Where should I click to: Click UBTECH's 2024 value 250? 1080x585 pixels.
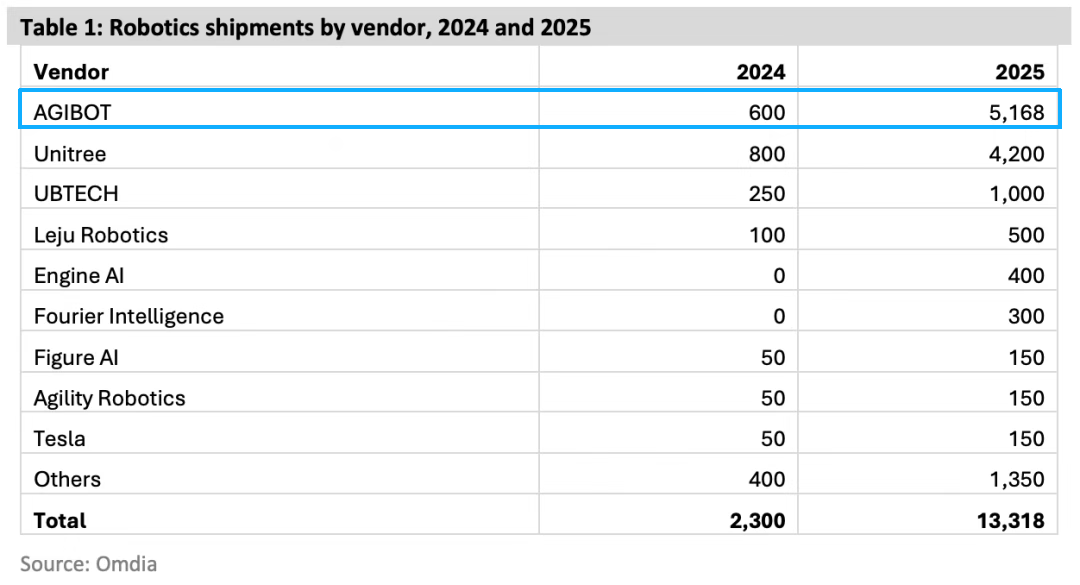[767, 194]
